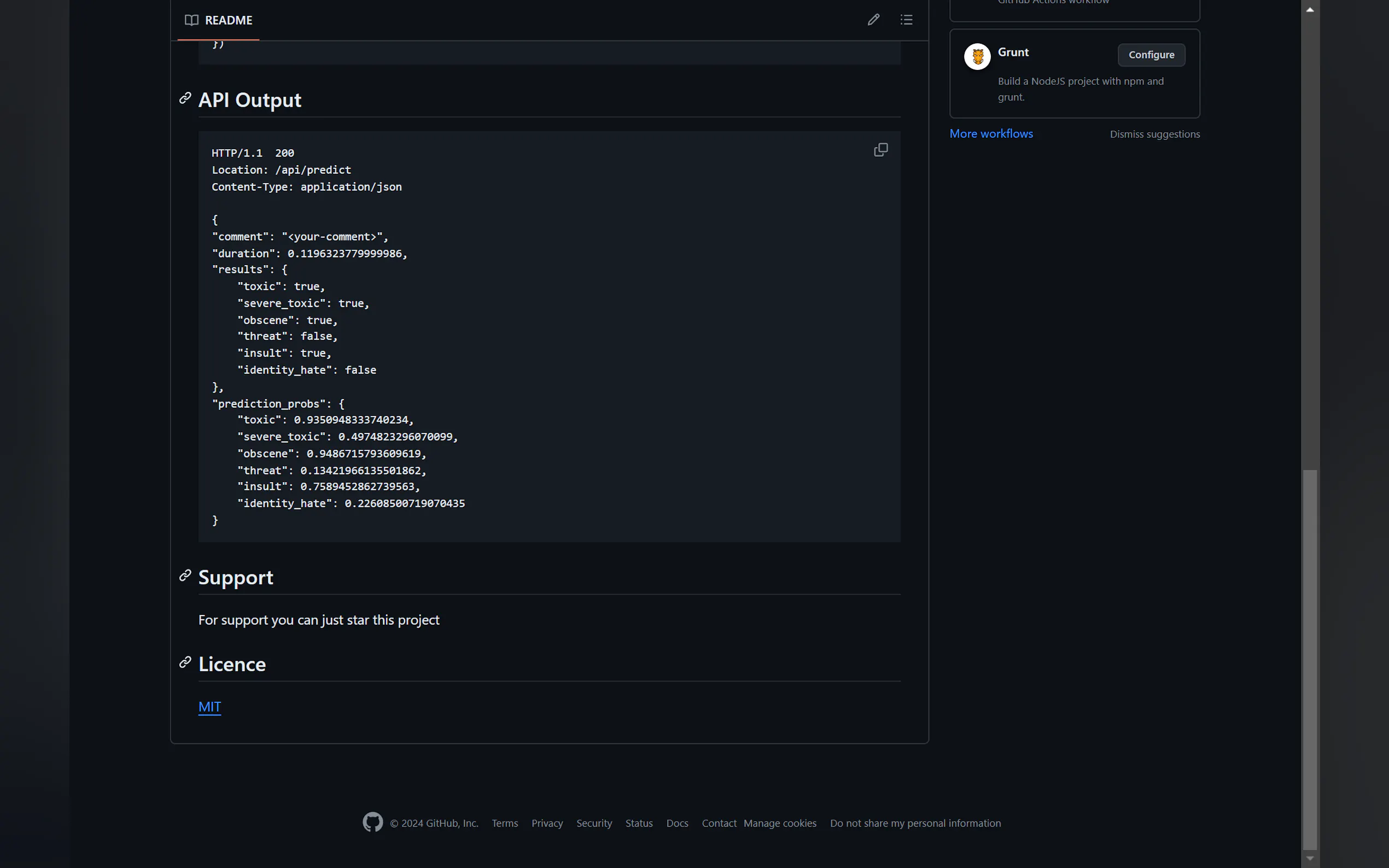
Task: Open the Terms footer link
Action: pos(504,823)
